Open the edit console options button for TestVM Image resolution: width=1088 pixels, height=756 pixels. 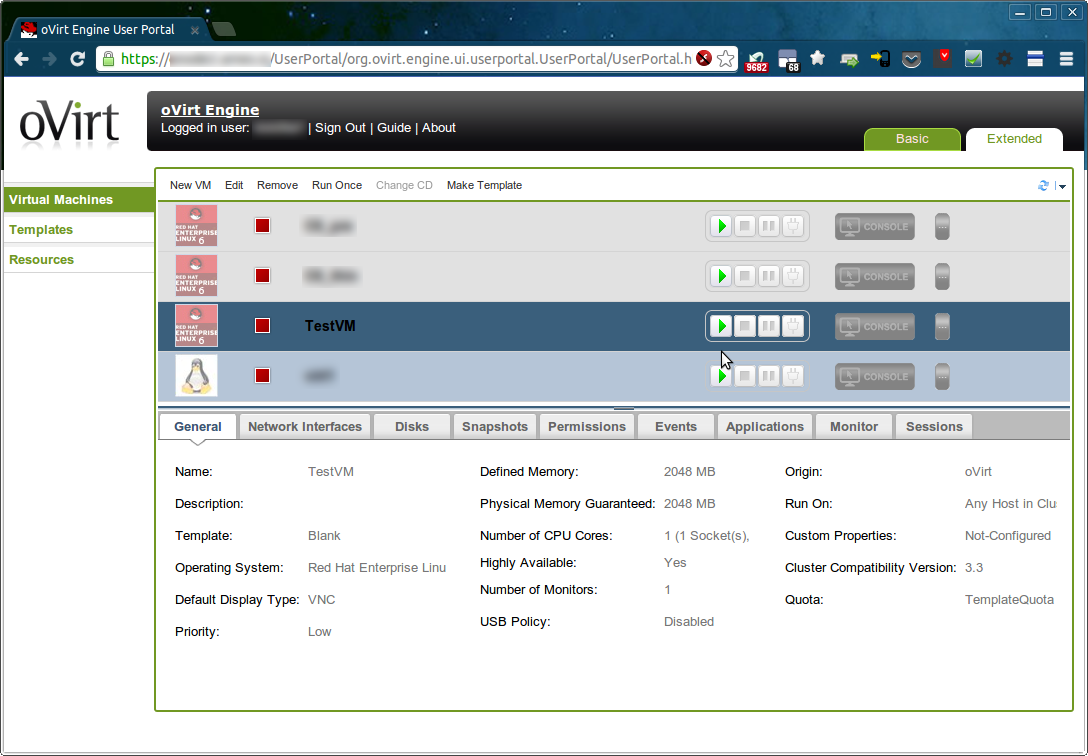(942, 326)
